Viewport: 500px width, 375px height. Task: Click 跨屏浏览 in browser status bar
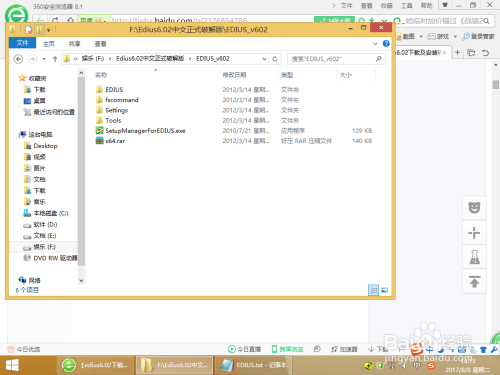pos(288,349)
